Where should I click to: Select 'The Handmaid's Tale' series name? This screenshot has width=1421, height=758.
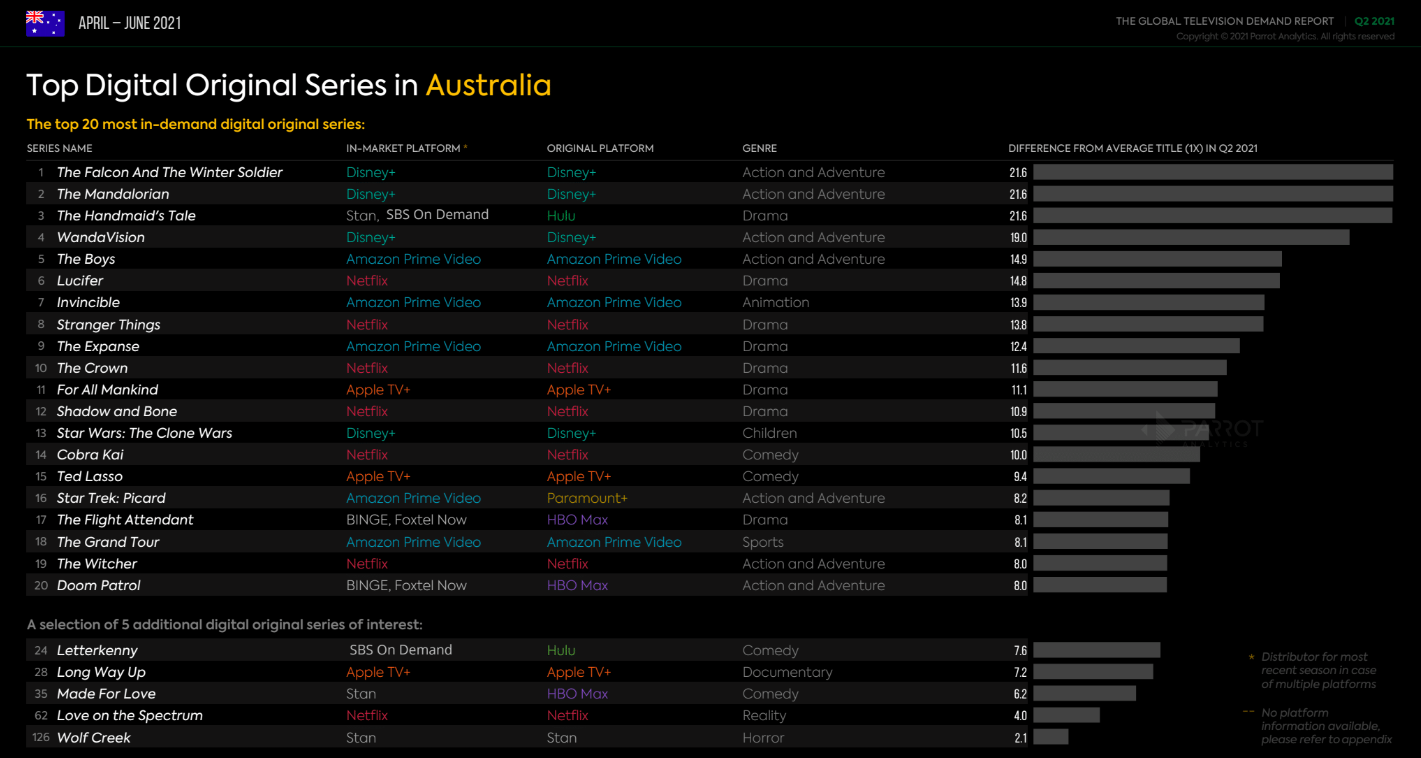pyautogui.click(x=126, y=216)
